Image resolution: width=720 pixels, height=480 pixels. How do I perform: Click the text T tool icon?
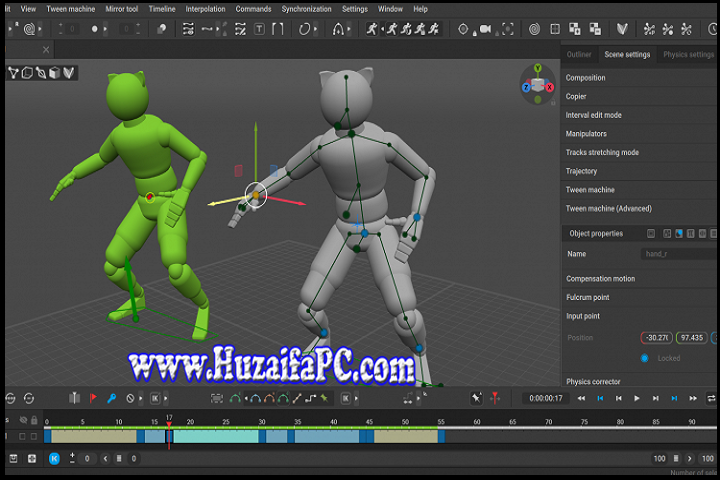click(259, 29)
